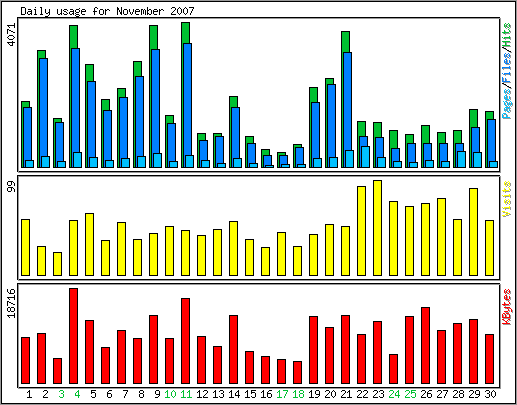Click the 'Daily usage for November 2007' title
517x405 pixels.
(107, 11)
